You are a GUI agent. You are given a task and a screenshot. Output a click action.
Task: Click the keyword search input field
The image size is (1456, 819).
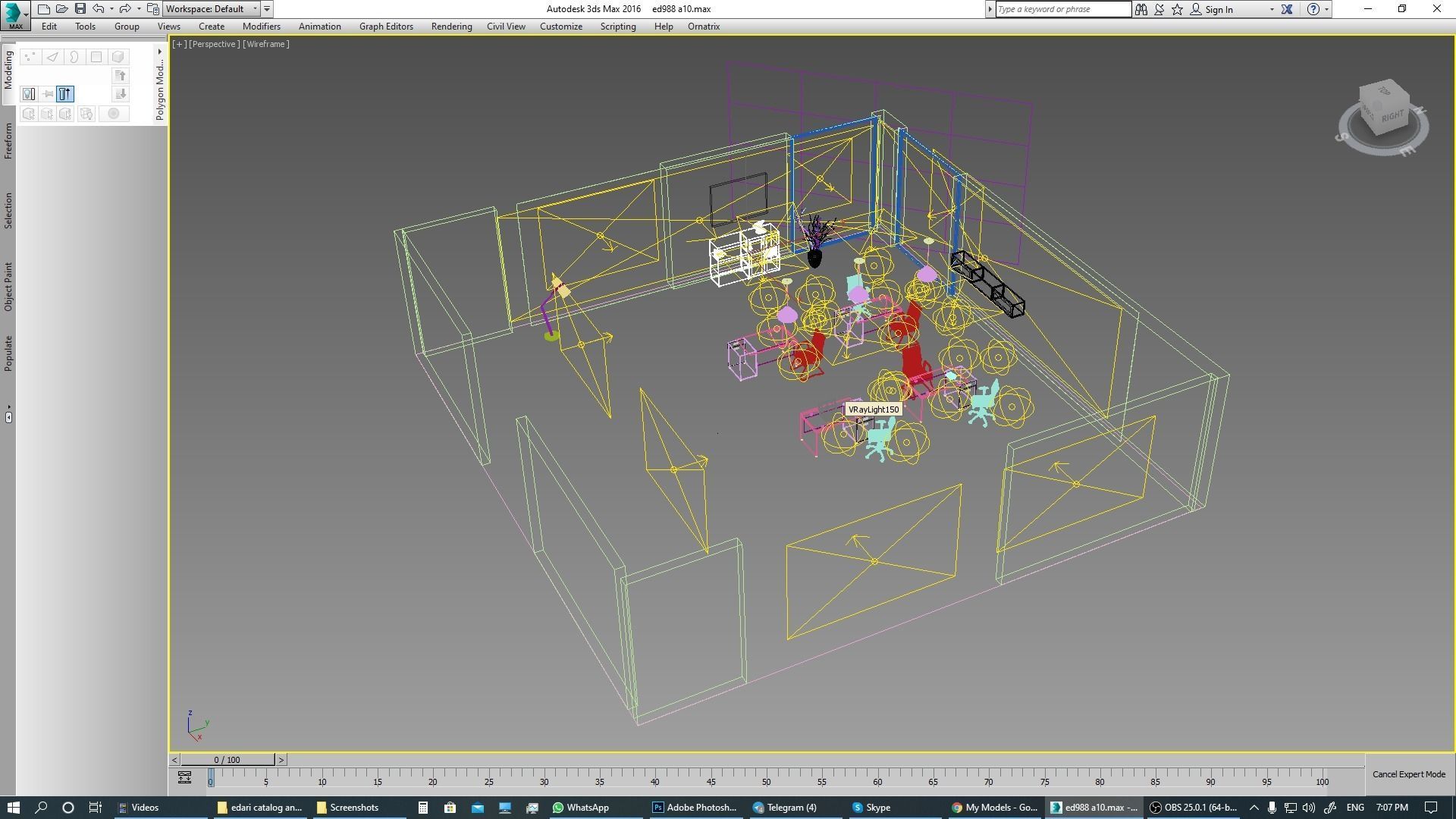(x=1062, y=9)
